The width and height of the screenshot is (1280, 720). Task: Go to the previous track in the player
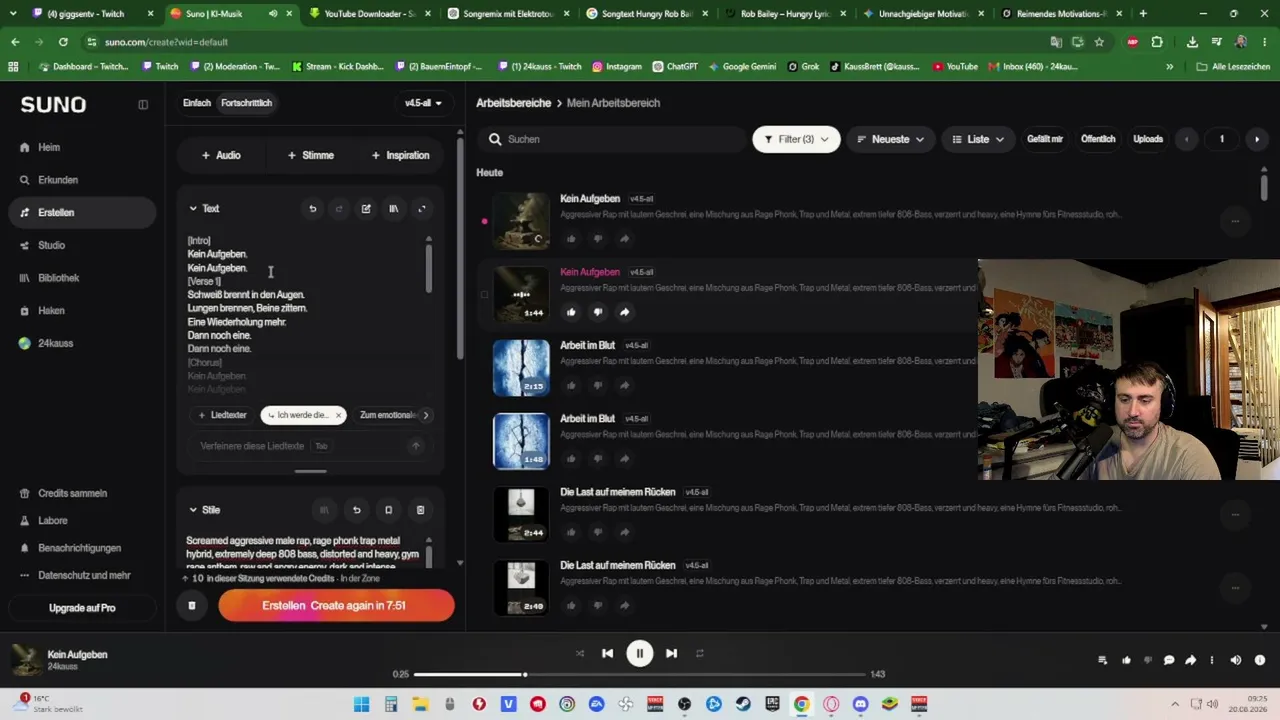(607, 653)
